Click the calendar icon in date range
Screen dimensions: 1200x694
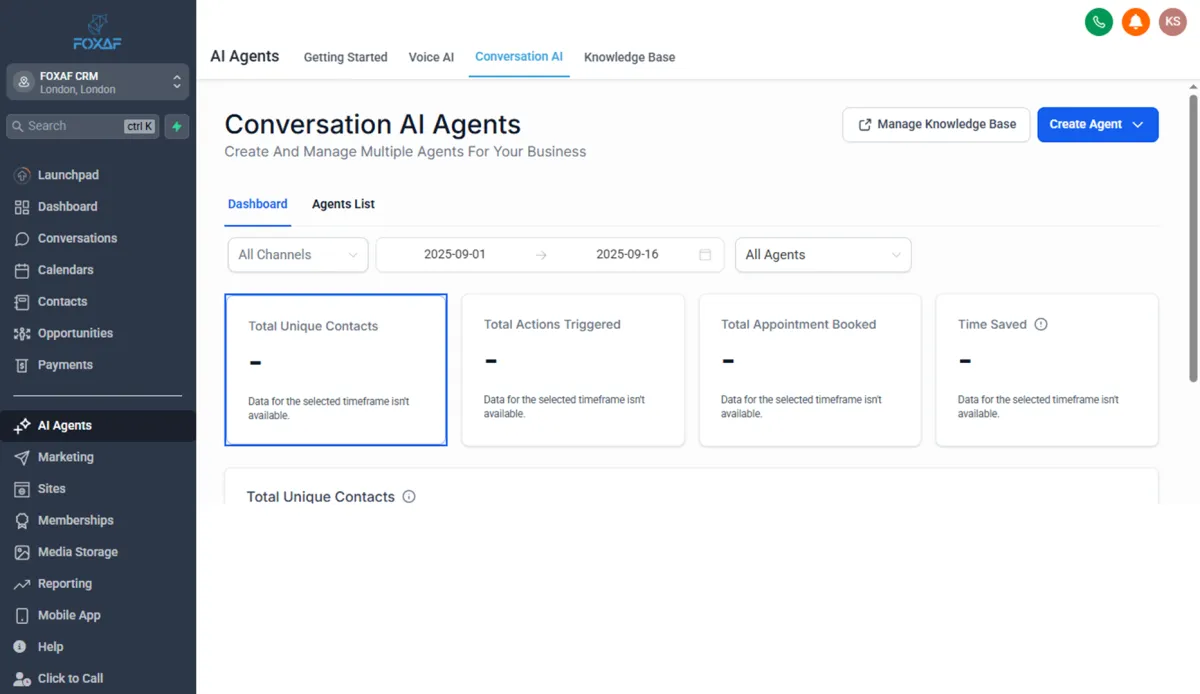point(705,255)
